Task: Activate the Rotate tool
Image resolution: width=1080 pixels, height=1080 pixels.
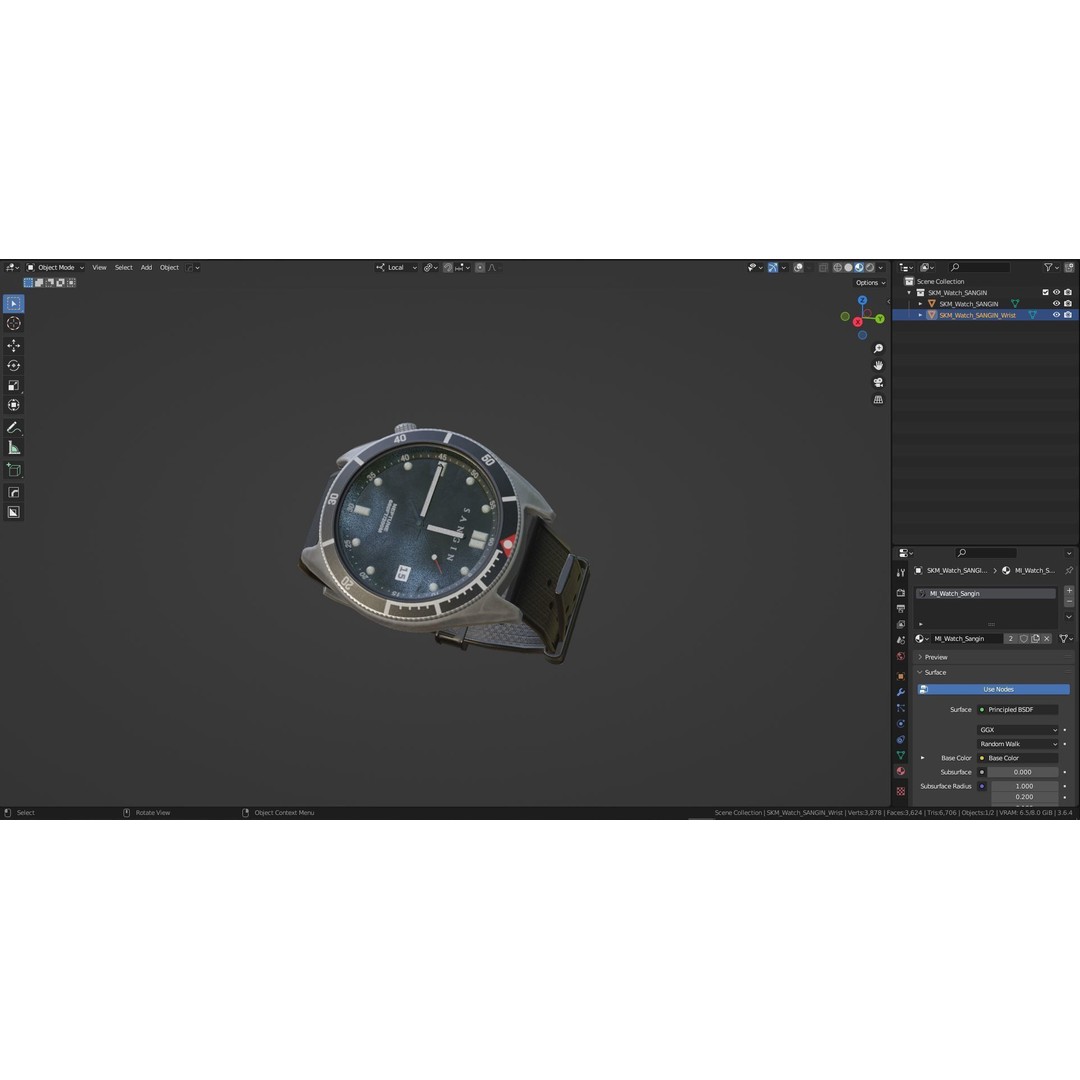Action: click(x=14, y=366)
